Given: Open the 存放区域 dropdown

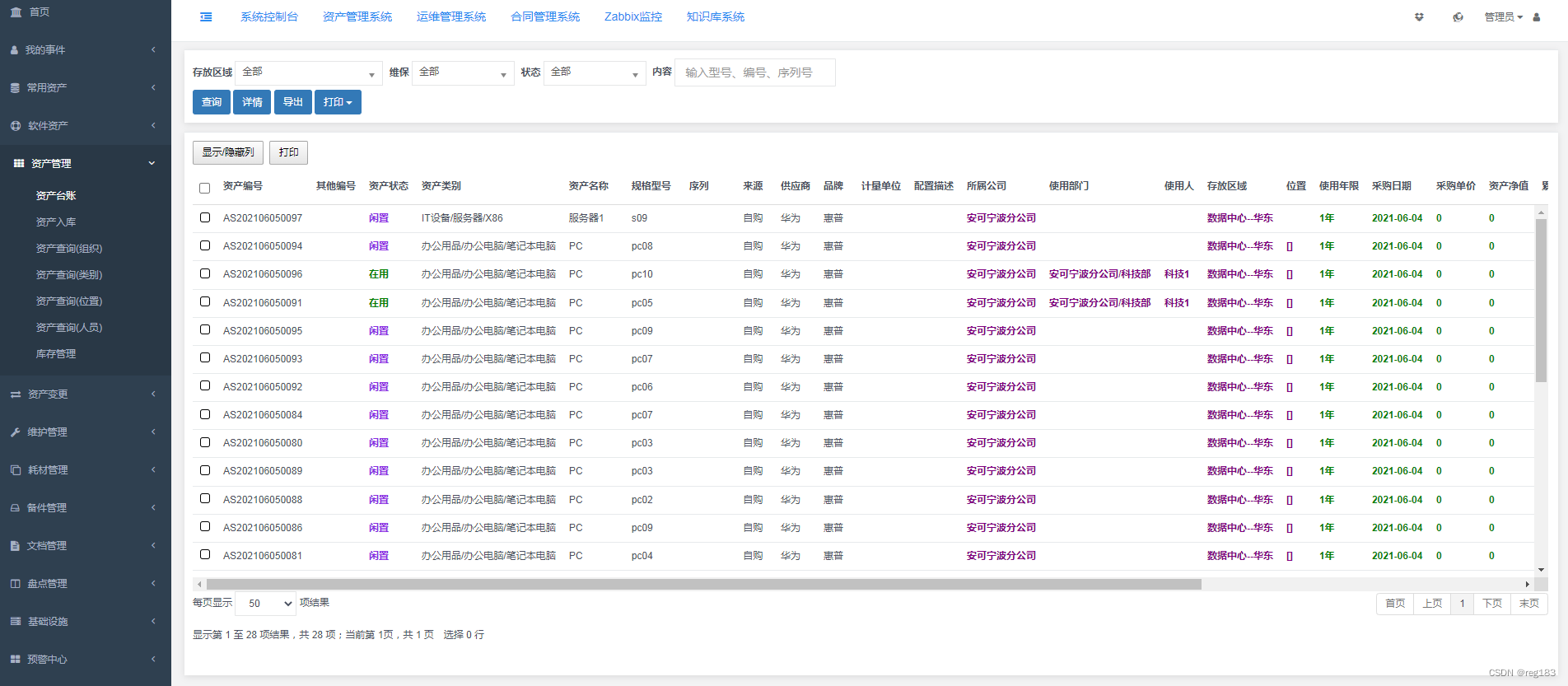Looking at the screenshot, I should point(309,72).
